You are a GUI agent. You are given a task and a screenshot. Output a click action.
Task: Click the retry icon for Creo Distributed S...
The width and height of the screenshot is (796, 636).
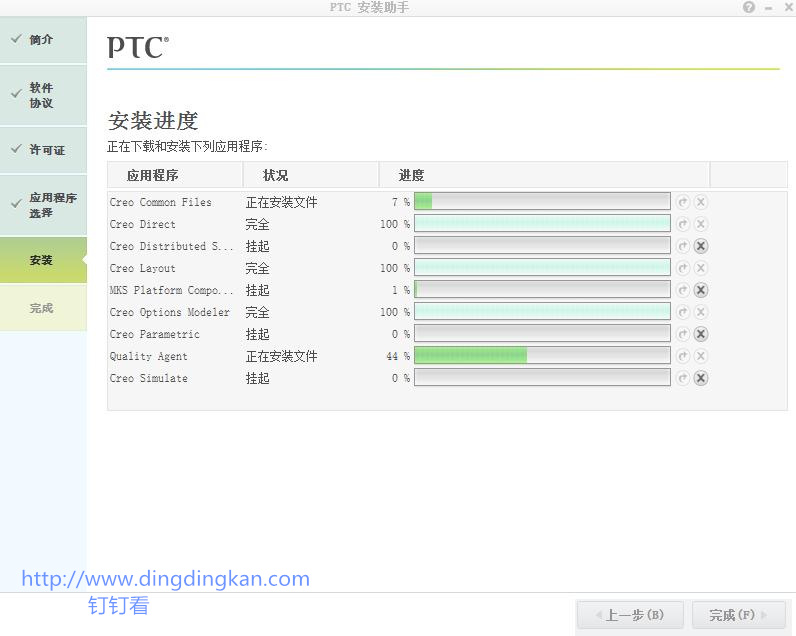point(683,246)
